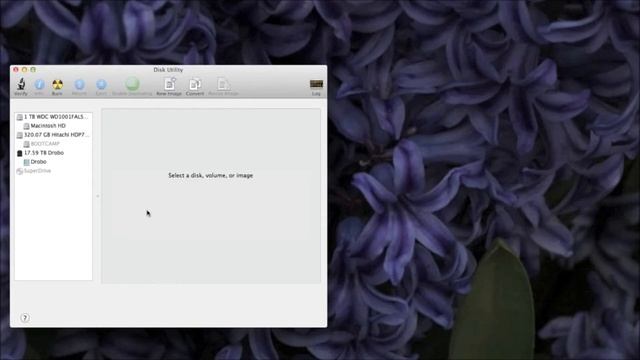
Task: Click the Info toolbar icon
Action: (39, 84)
